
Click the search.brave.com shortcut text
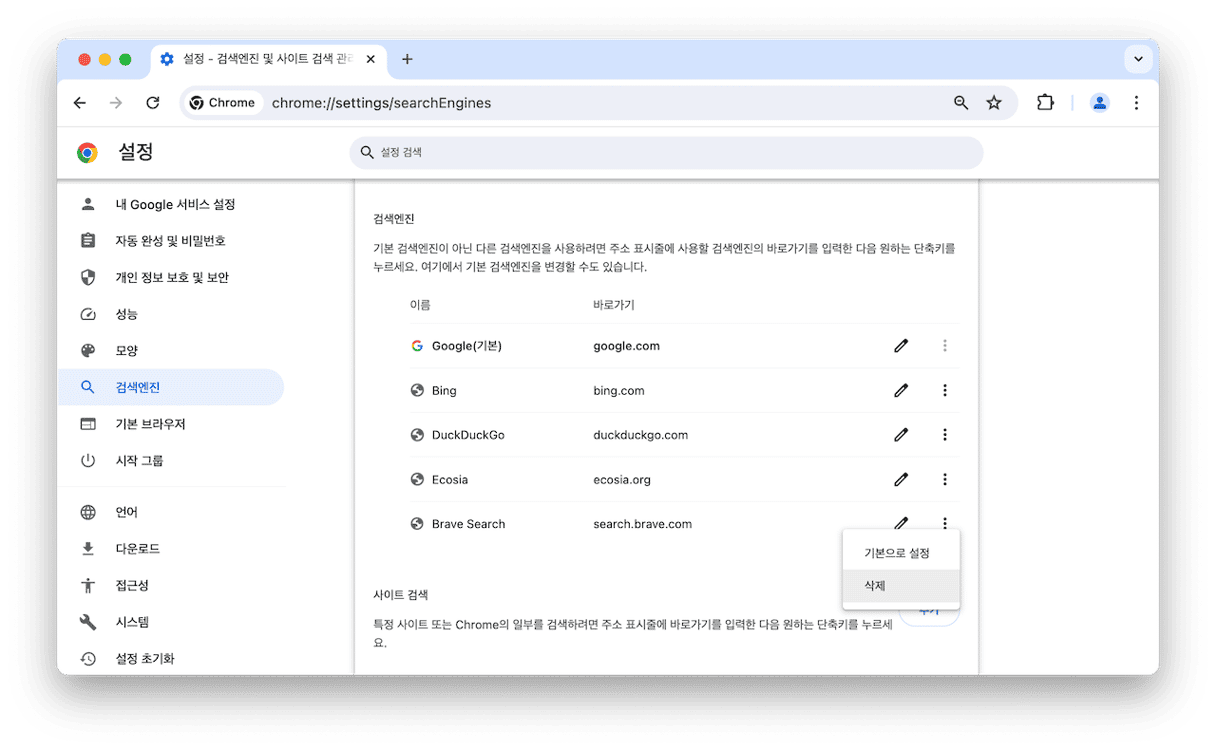(642, 524)
